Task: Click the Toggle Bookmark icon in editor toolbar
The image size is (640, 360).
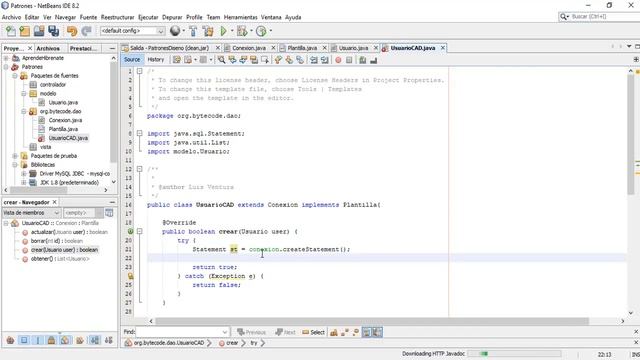Action: 300,60
